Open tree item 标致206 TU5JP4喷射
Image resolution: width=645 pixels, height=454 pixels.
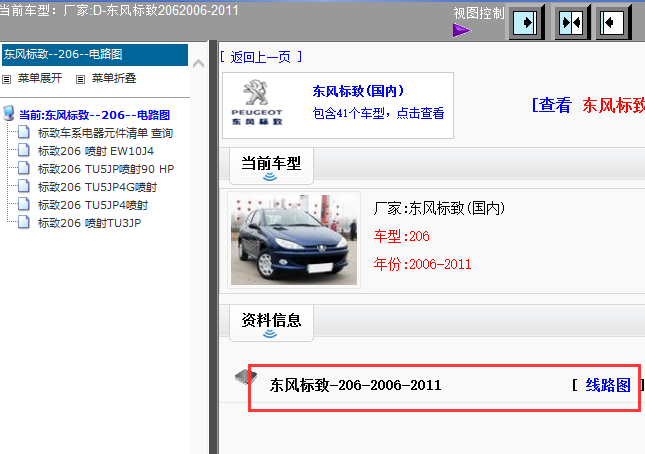point(93,205)
